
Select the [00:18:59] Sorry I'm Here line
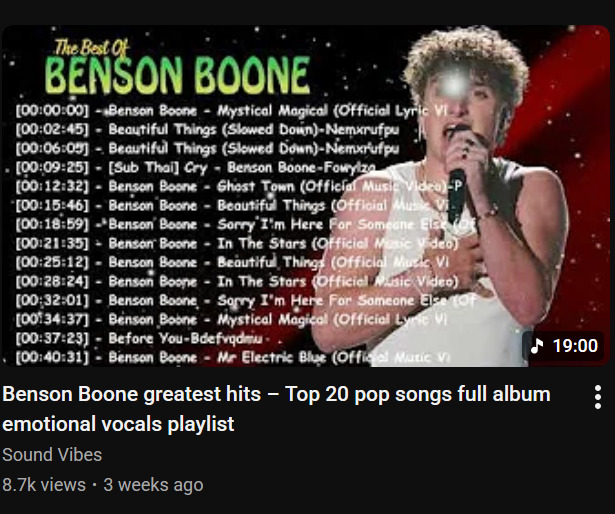click(245, 224)
